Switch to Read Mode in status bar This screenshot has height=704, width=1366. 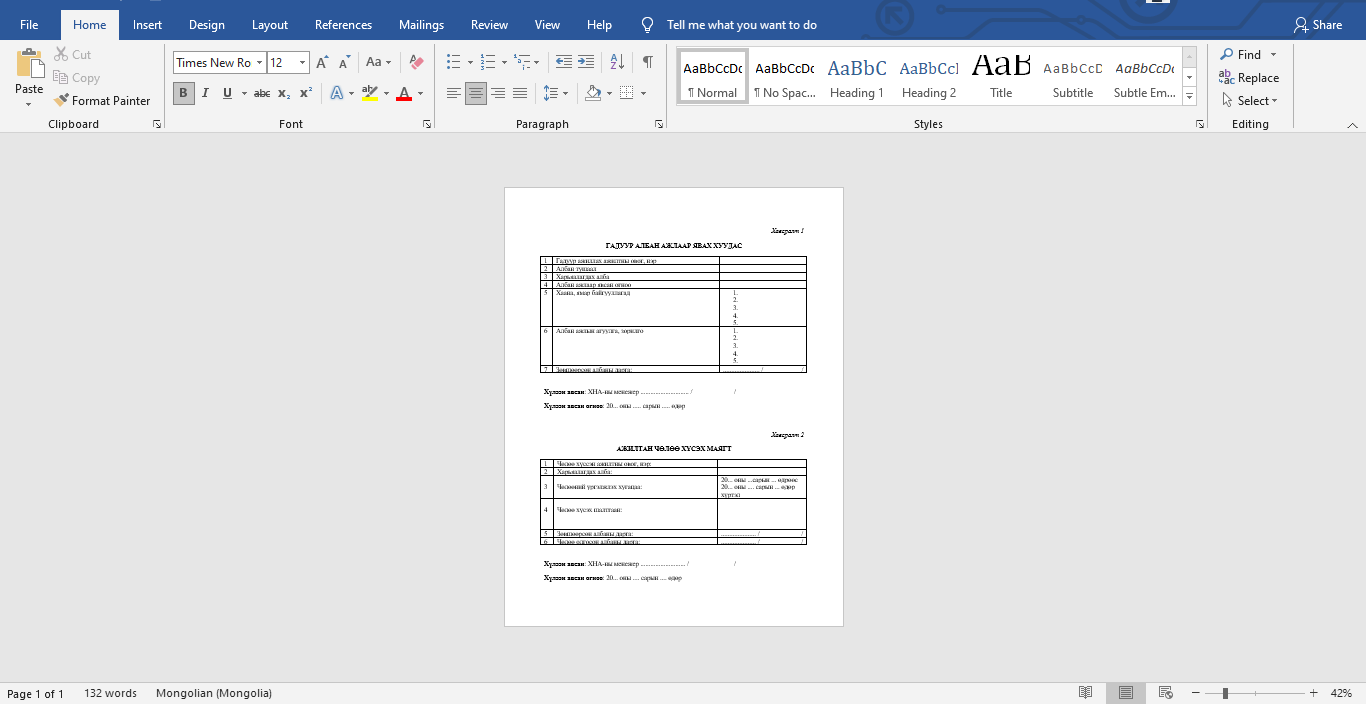click(1086, 693)
